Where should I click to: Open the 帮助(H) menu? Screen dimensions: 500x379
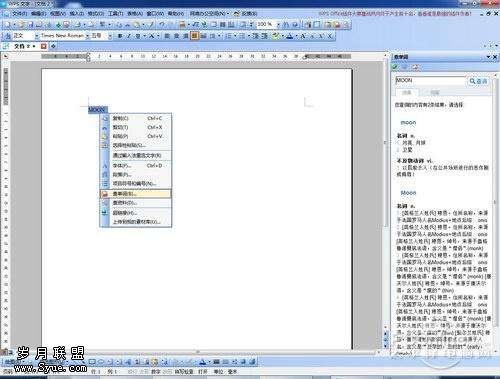tap(176, 14)
